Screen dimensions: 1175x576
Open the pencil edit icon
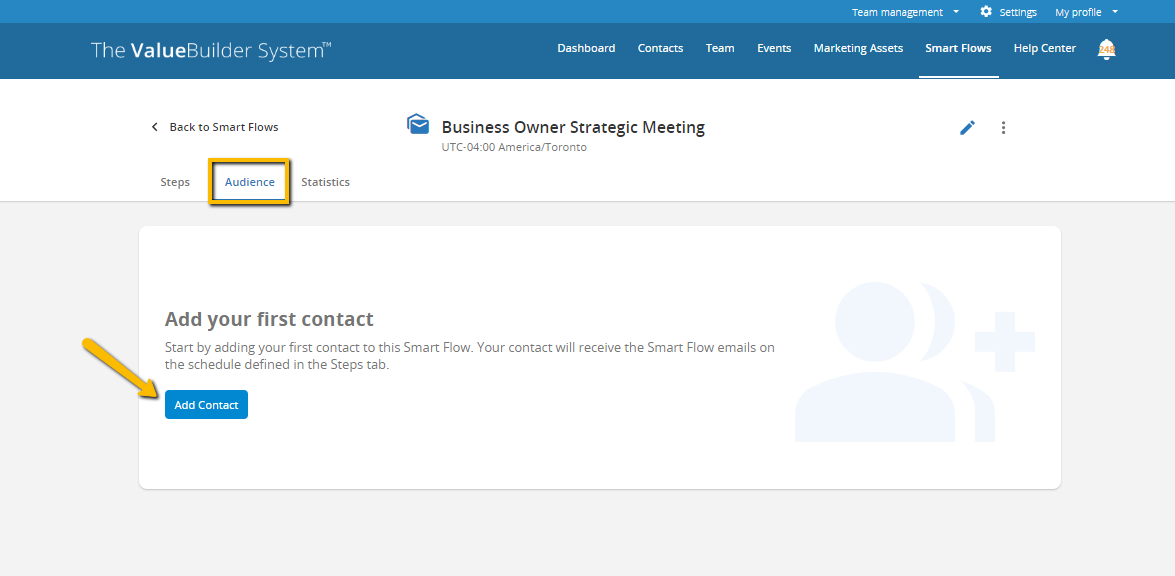coord(966,127)
